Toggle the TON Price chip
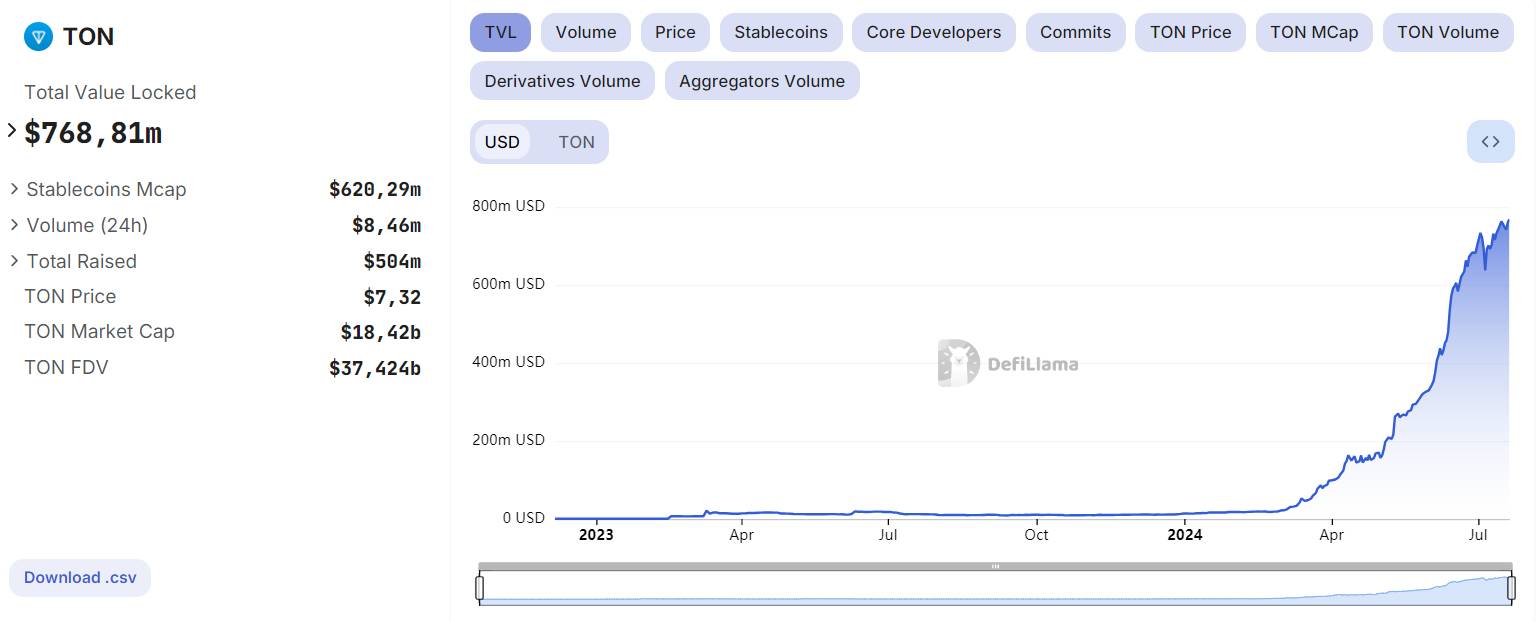The image size is (1539, 622). click(x=1190, y=32)
